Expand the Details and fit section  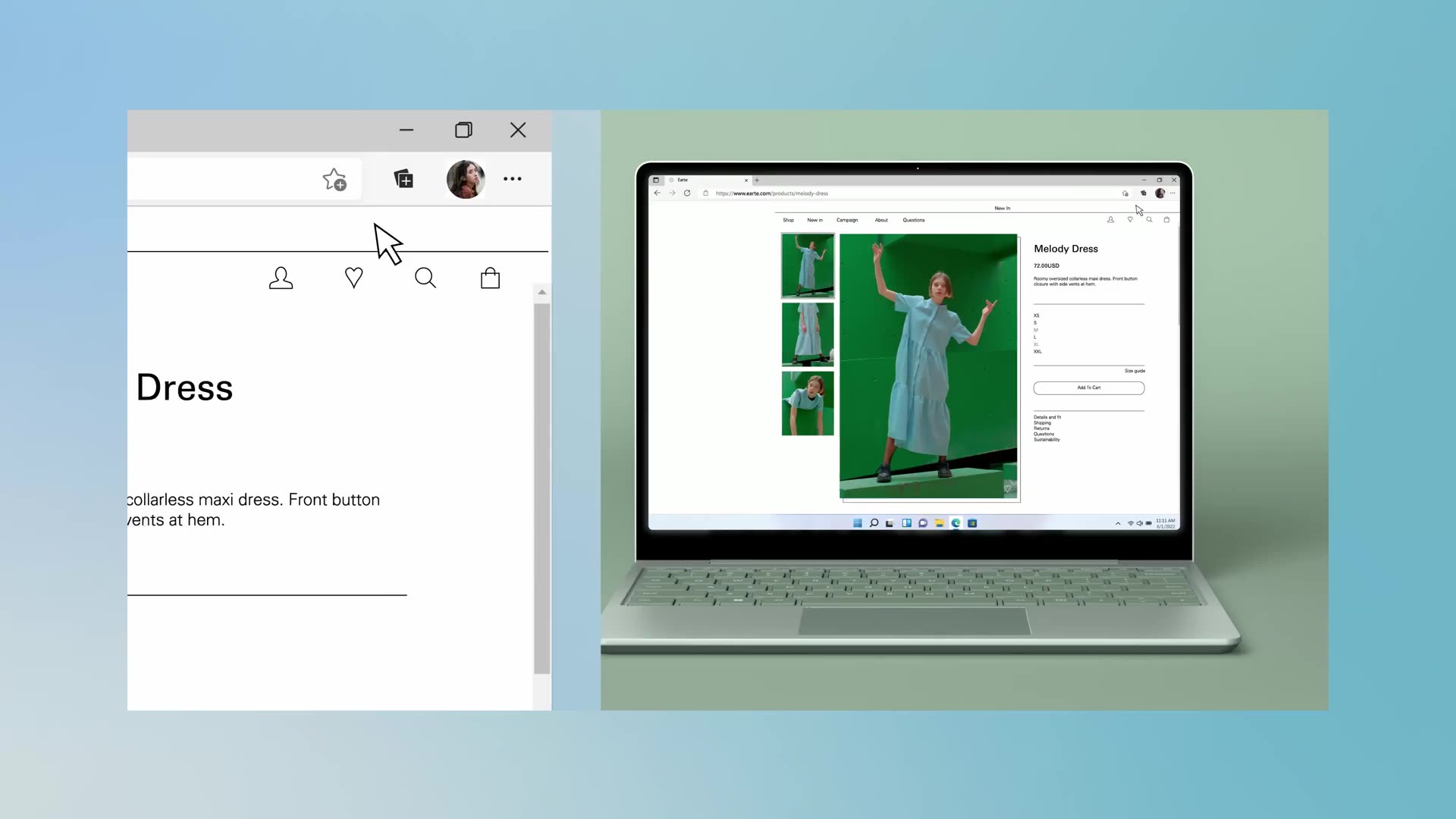1049,417
